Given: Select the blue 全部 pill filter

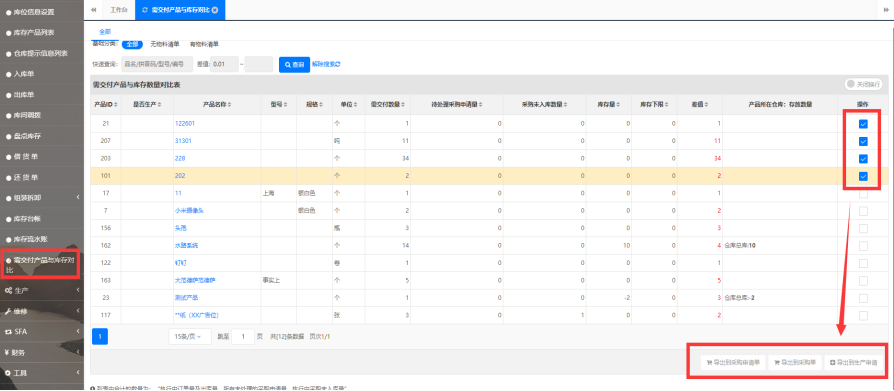Looking at the screenshot, I should 132,44.
